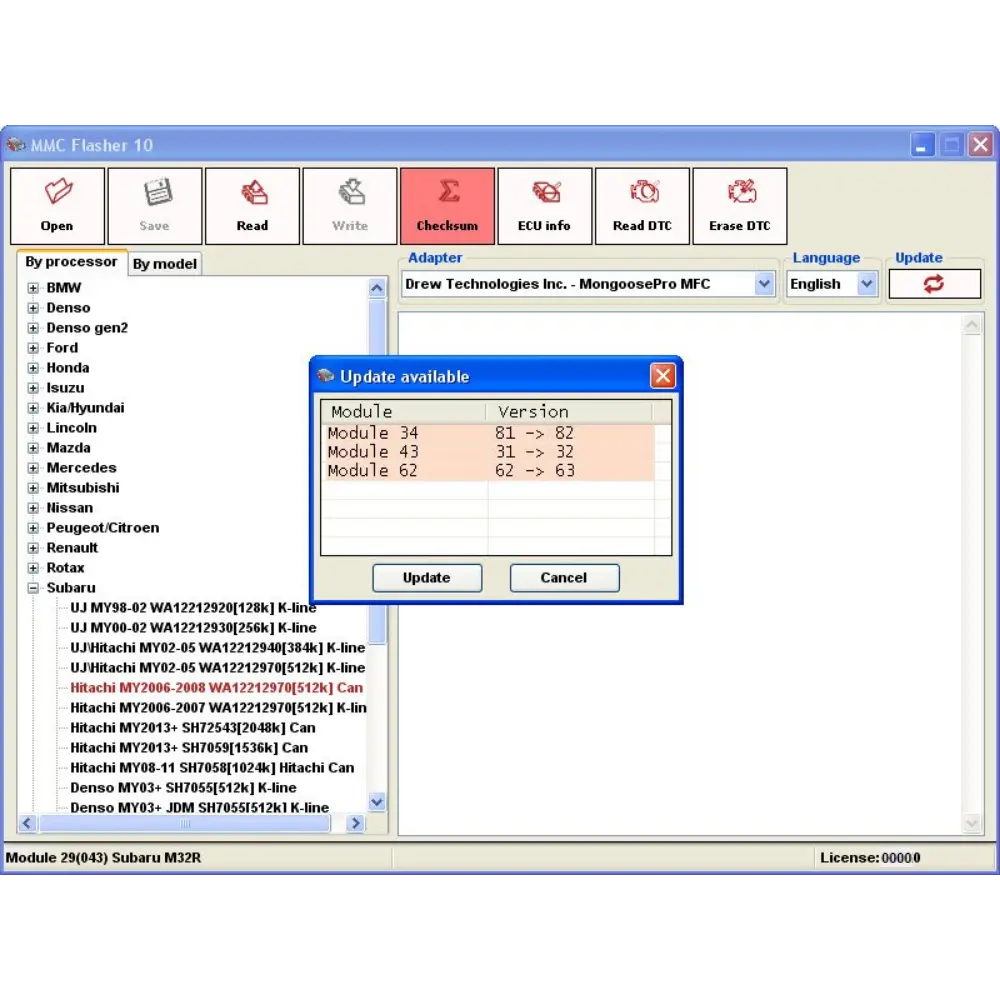Expand the Denso gen2 node
The height and width of the screenshot is (1000, 1000).
[x=33, y=328]
